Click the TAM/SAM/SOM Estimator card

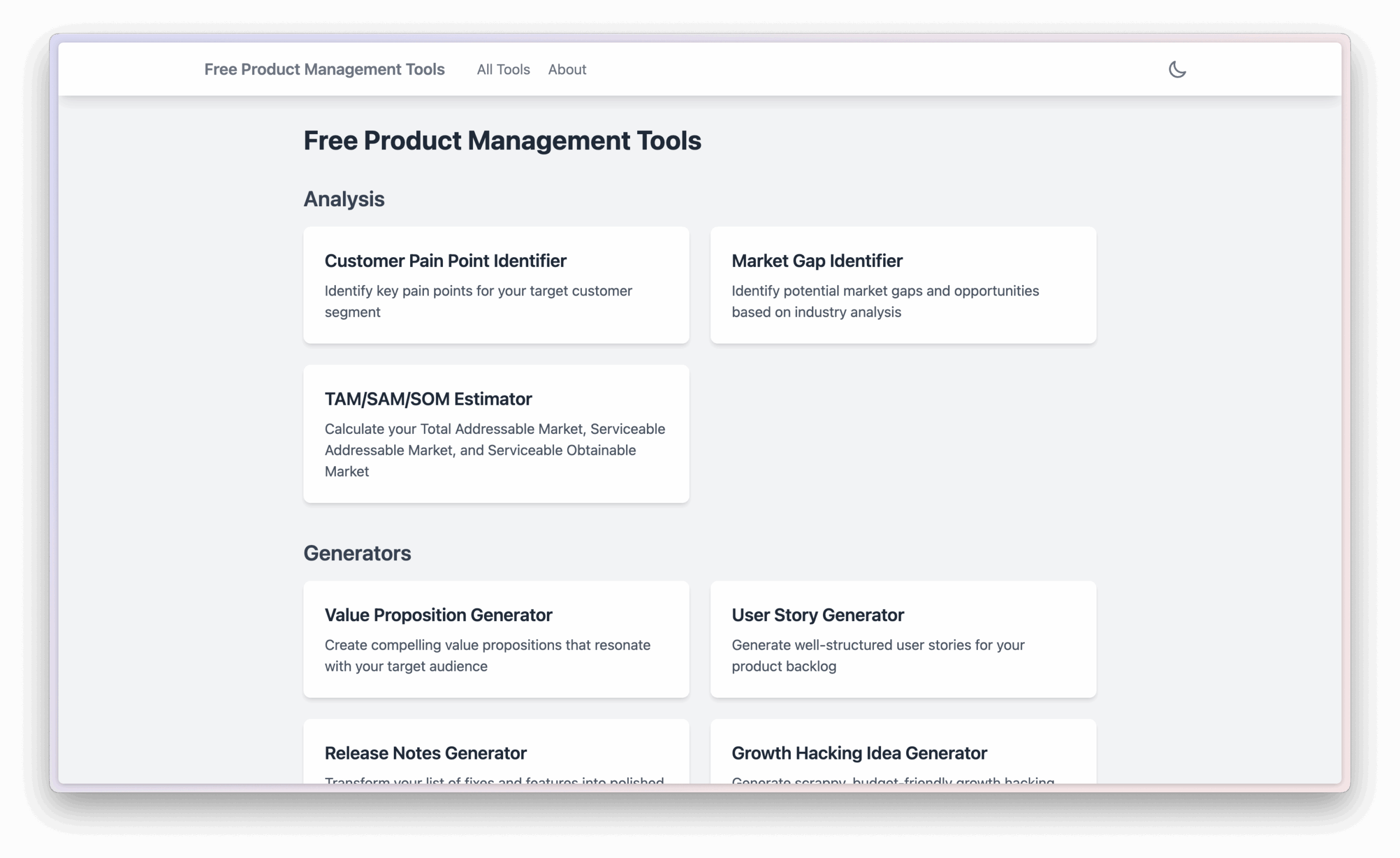[496, 434]
